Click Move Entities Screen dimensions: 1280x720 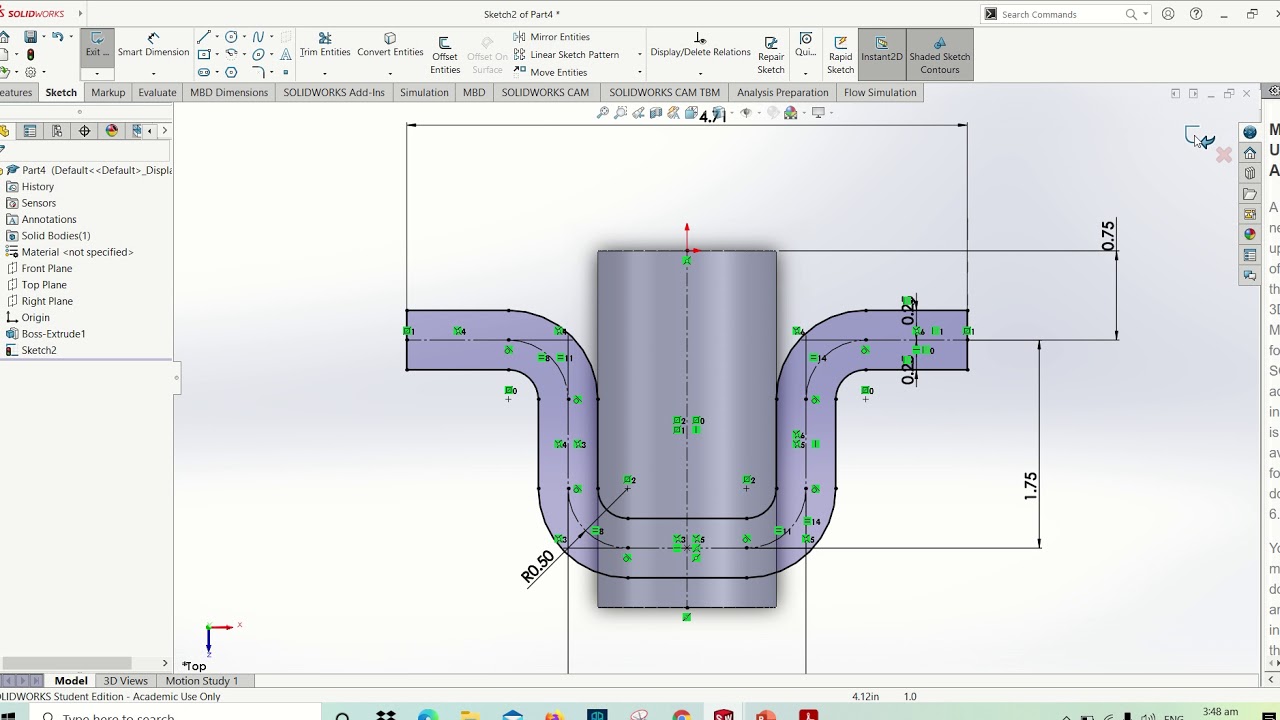click(550, 72)
